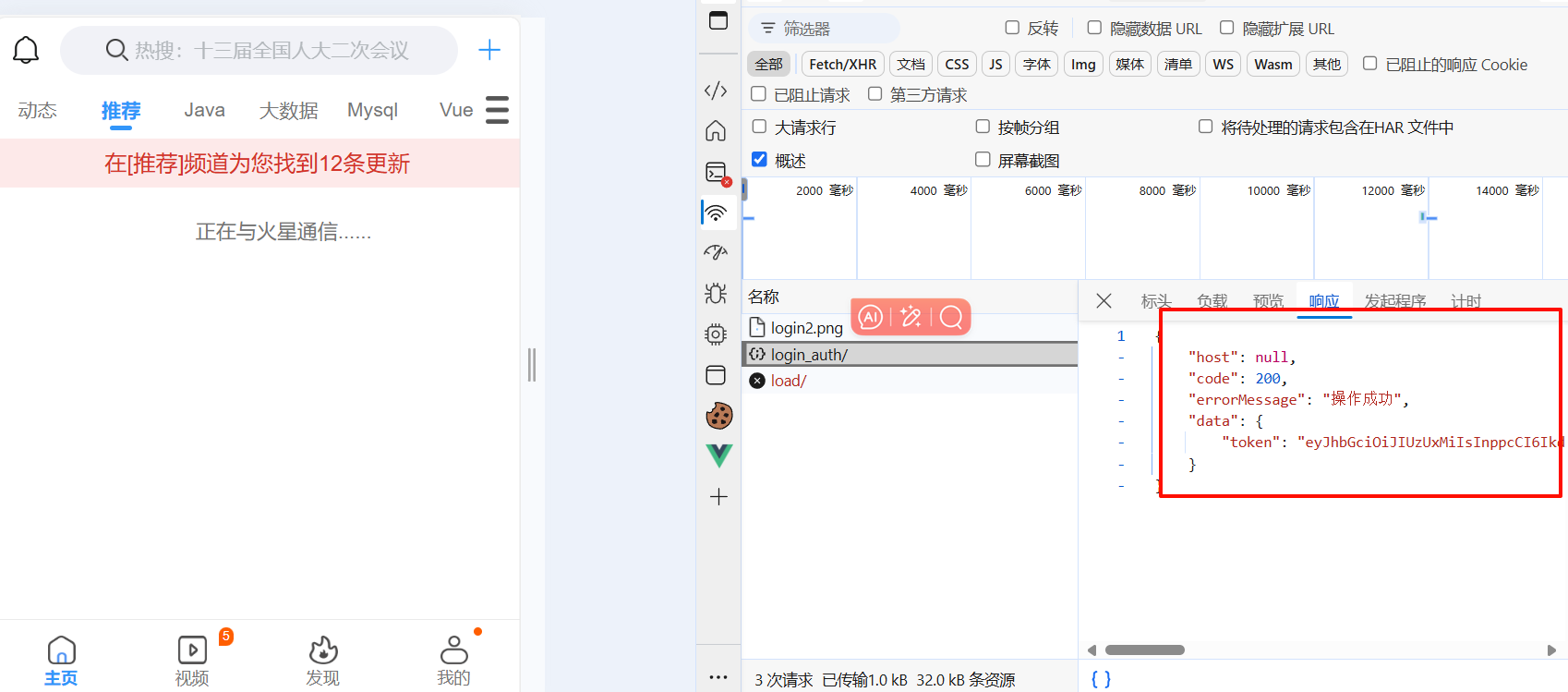Select the 全部 filter button
1568x692 pixels.
769,64
